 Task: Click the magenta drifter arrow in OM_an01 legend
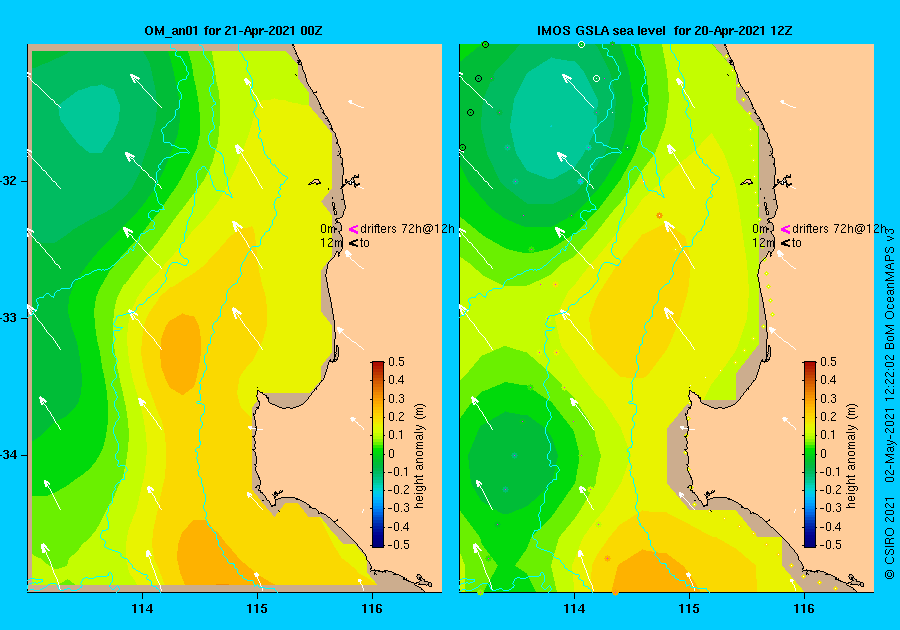point(354,229)
